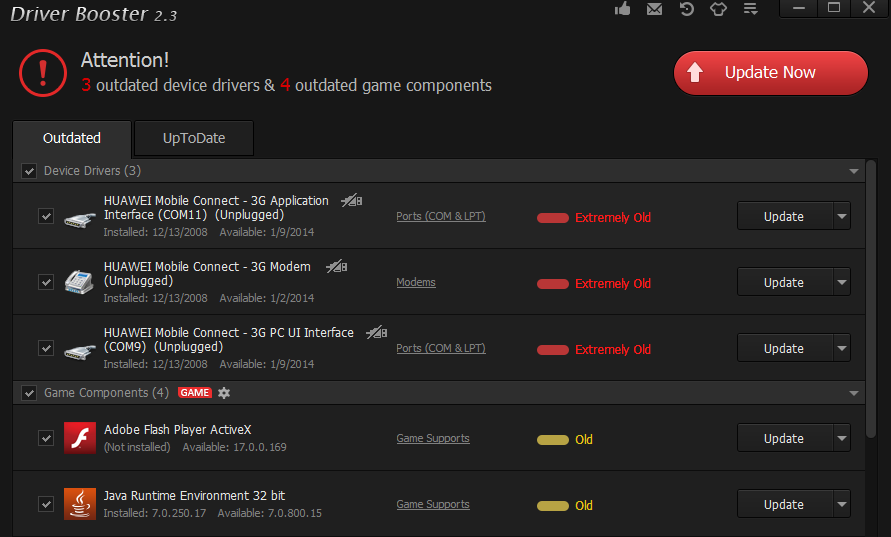Screen dimensions: 891x537
Task: Open the skin t-shirt icon
Action: tap(719, 9)
